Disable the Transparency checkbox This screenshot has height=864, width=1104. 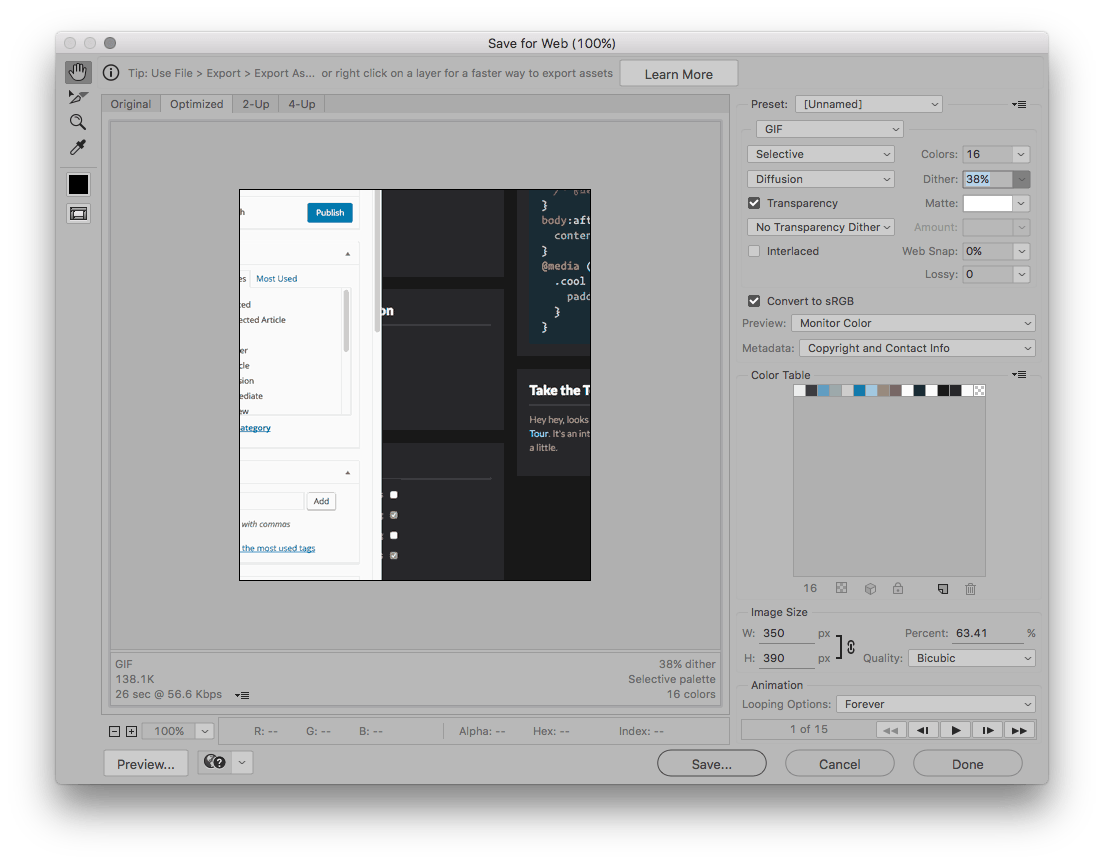coord(754,203)
